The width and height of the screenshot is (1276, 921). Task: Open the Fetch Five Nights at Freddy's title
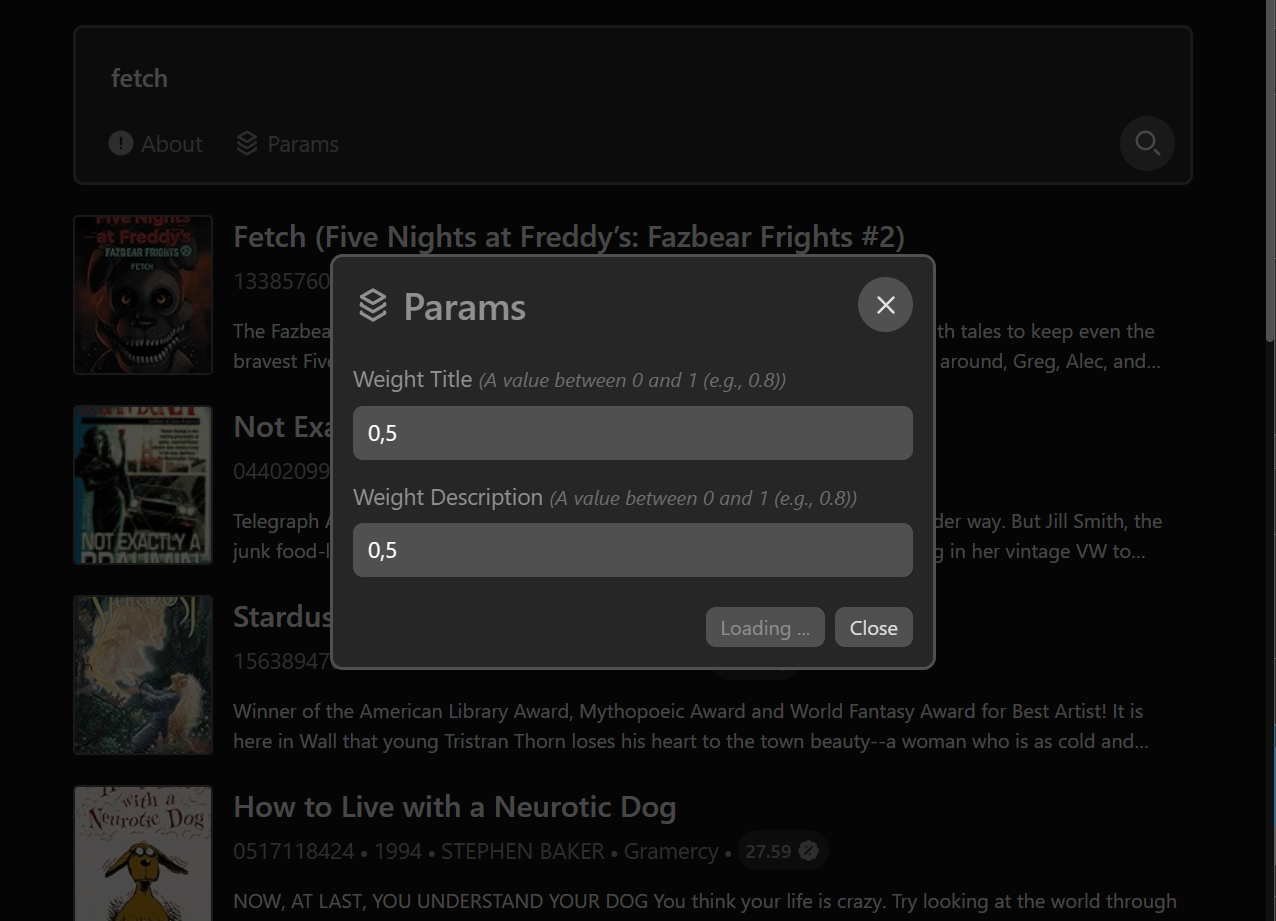tap(569, 237)
